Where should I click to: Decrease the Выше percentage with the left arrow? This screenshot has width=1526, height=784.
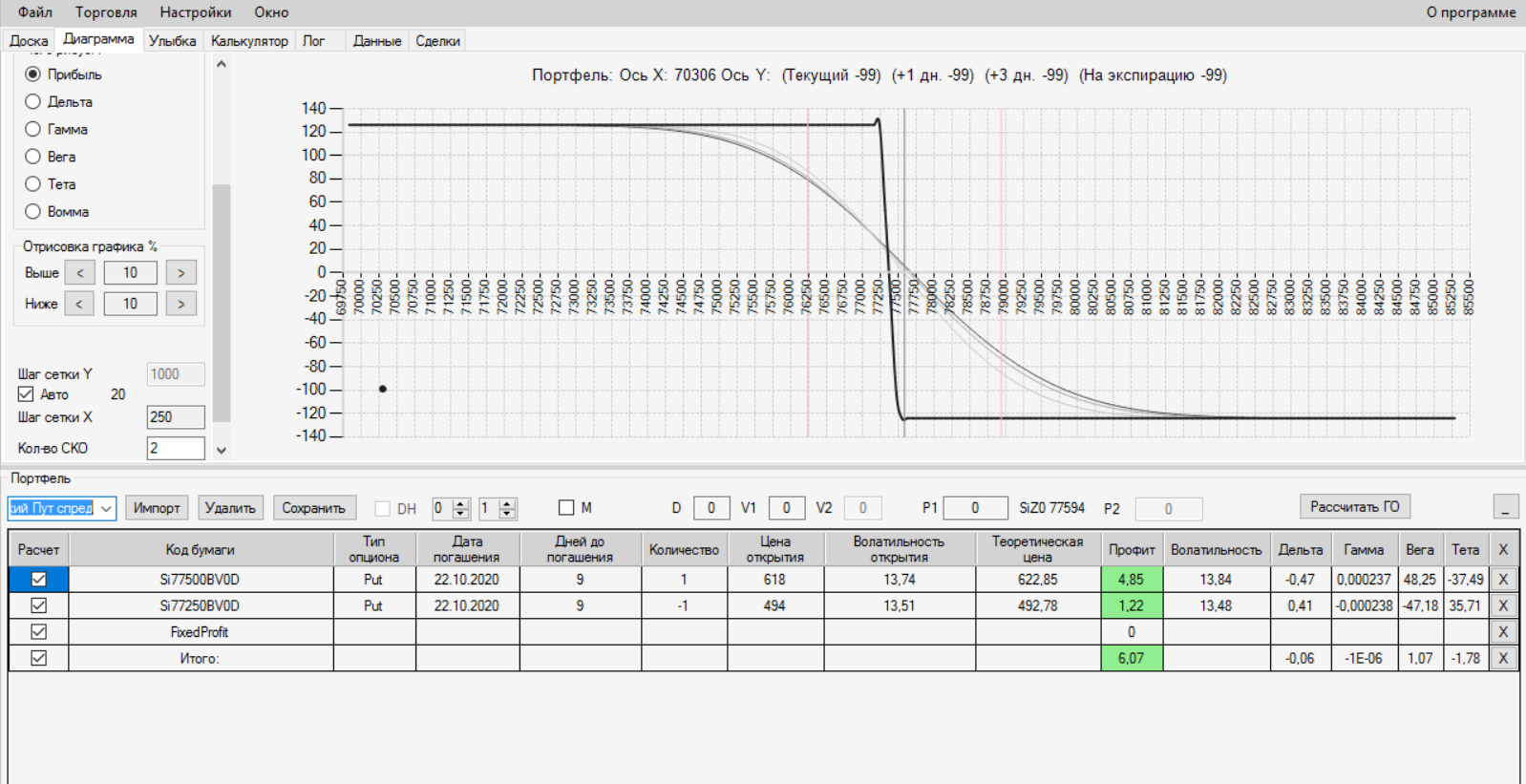80,273
